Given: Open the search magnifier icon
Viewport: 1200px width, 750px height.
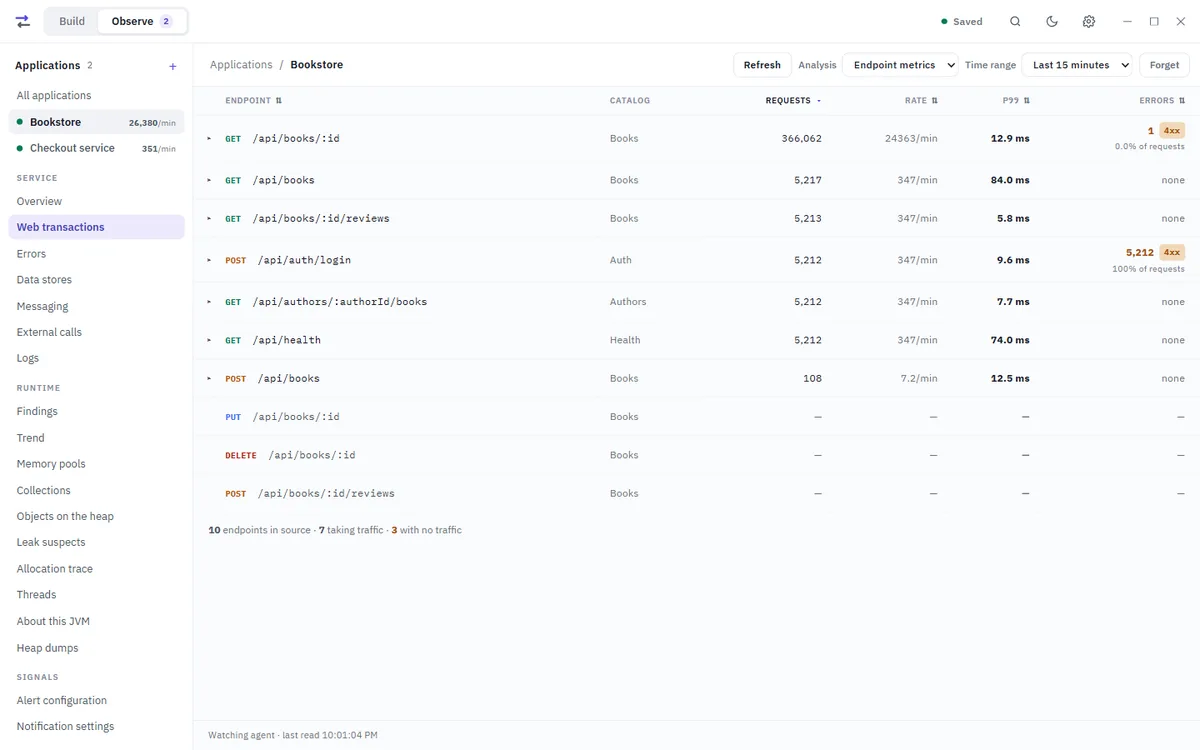Looking at the screenshot, I should click(x=1015, y=21).
